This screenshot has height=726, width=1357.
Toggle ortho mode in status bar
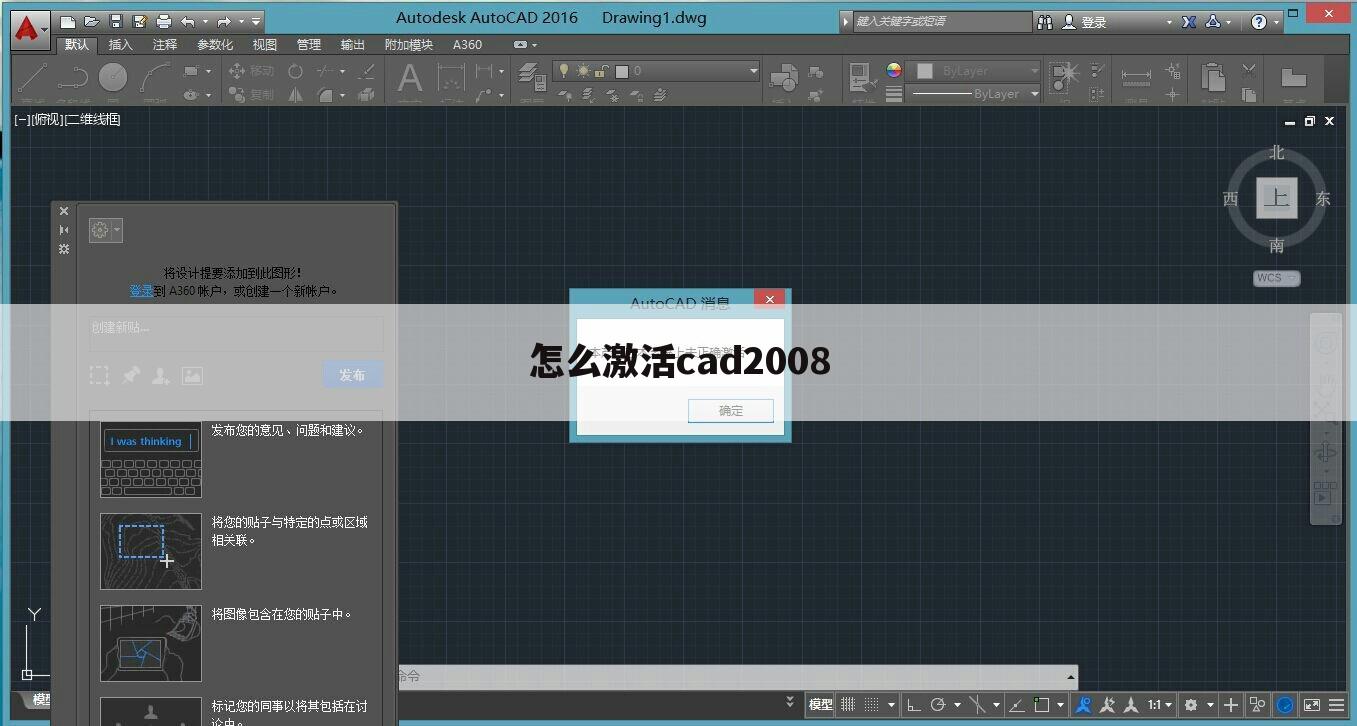[x=914, y=705]
